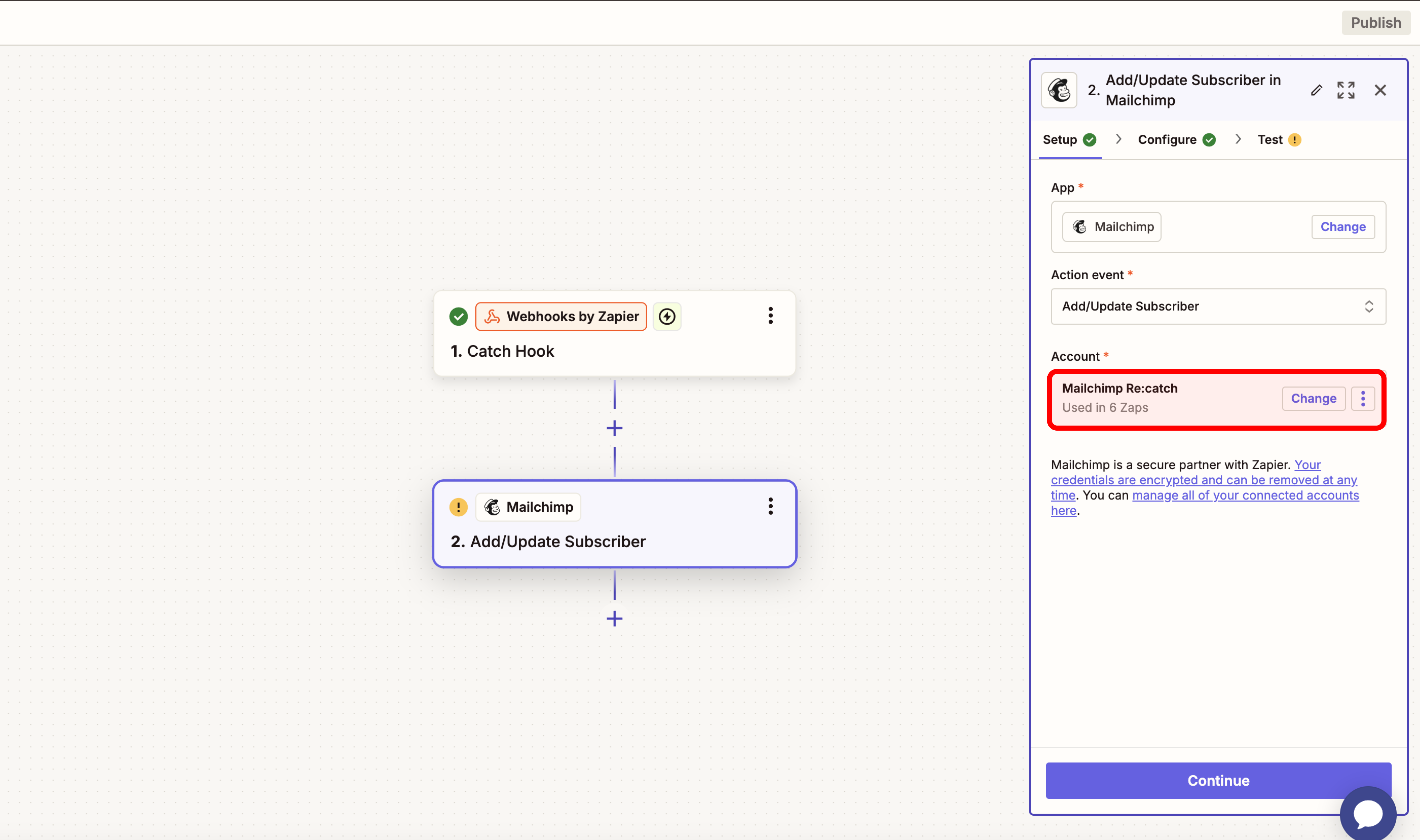The image size is (1420, 840).
Task: Click Change button for Mailchimp Re:catch account
Action: tap(1314, 399)
